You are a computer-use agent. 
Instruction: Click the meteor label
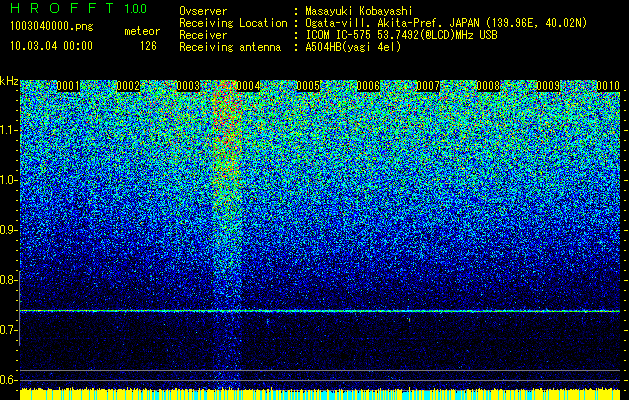point(142,31)
